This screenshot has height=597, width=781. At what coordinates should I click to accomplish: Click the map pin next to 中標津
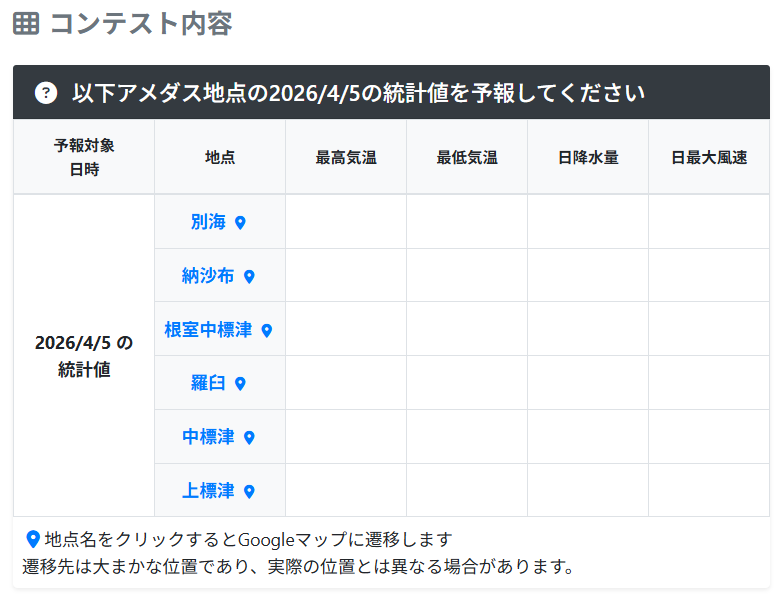click(249, 438)
